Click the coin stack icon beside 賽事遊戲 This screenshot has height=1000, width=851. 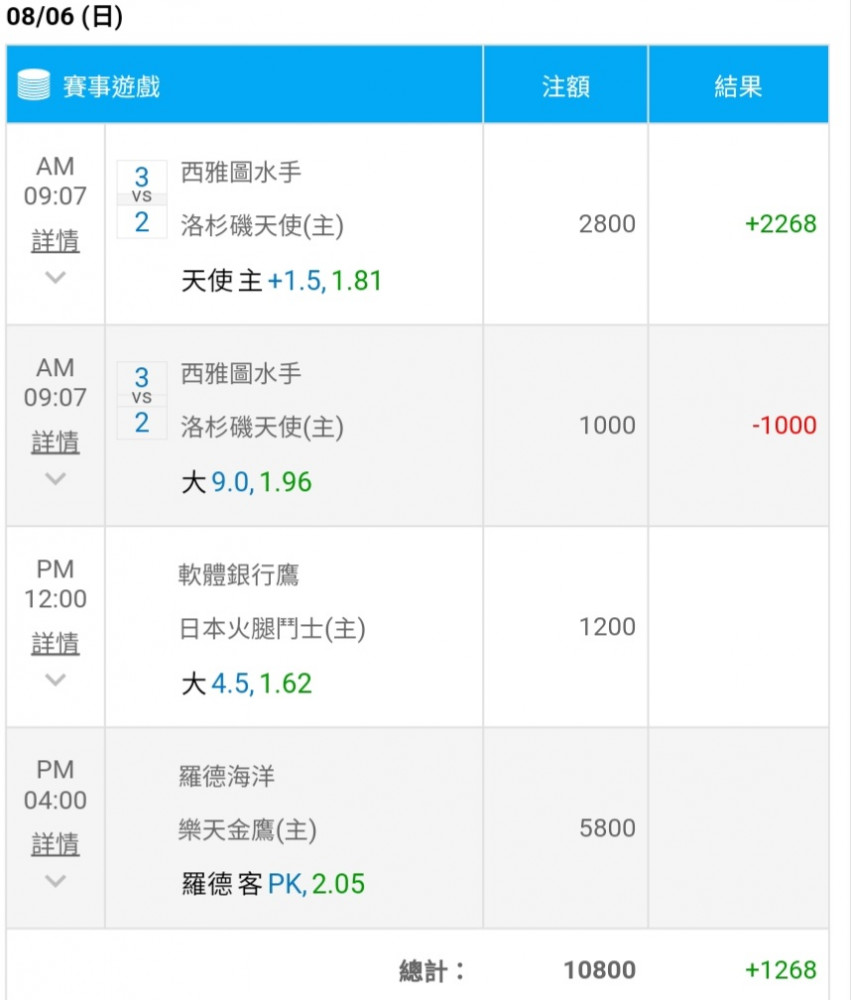coord(33,85)
